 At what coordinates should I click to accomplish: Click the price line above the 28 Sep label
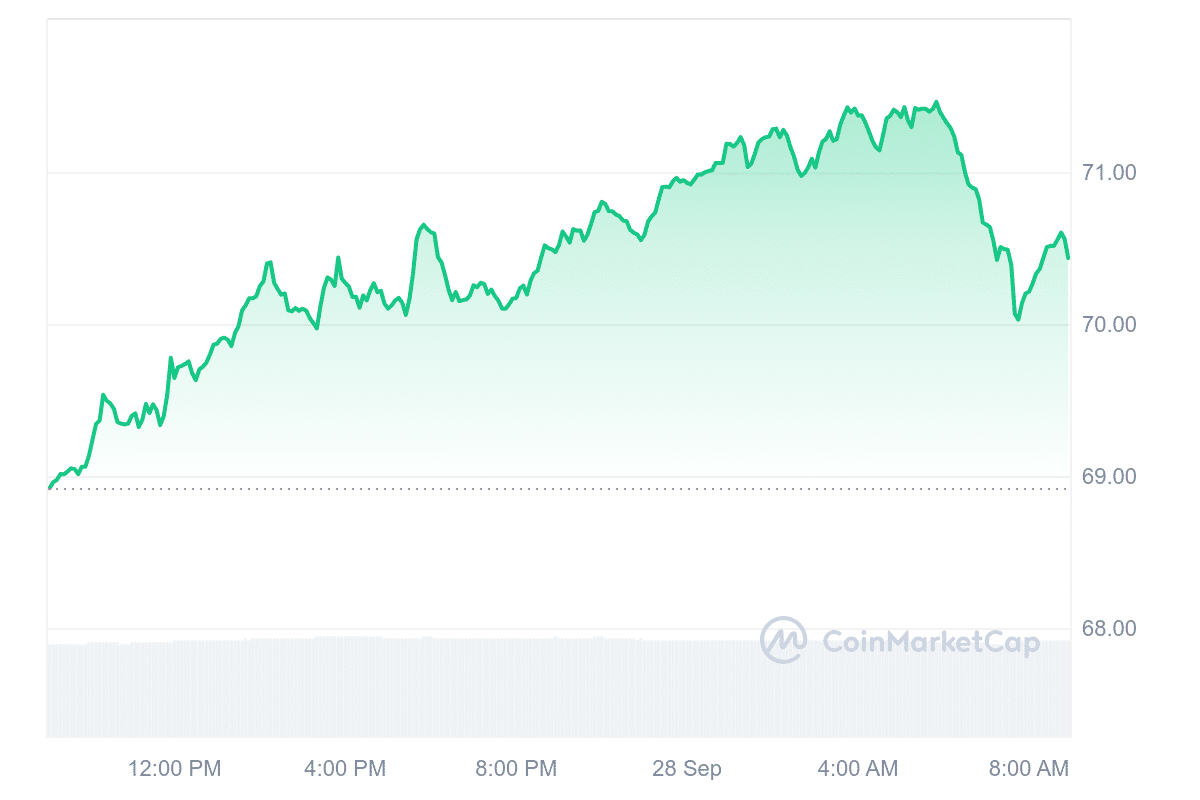pos(687,183)
